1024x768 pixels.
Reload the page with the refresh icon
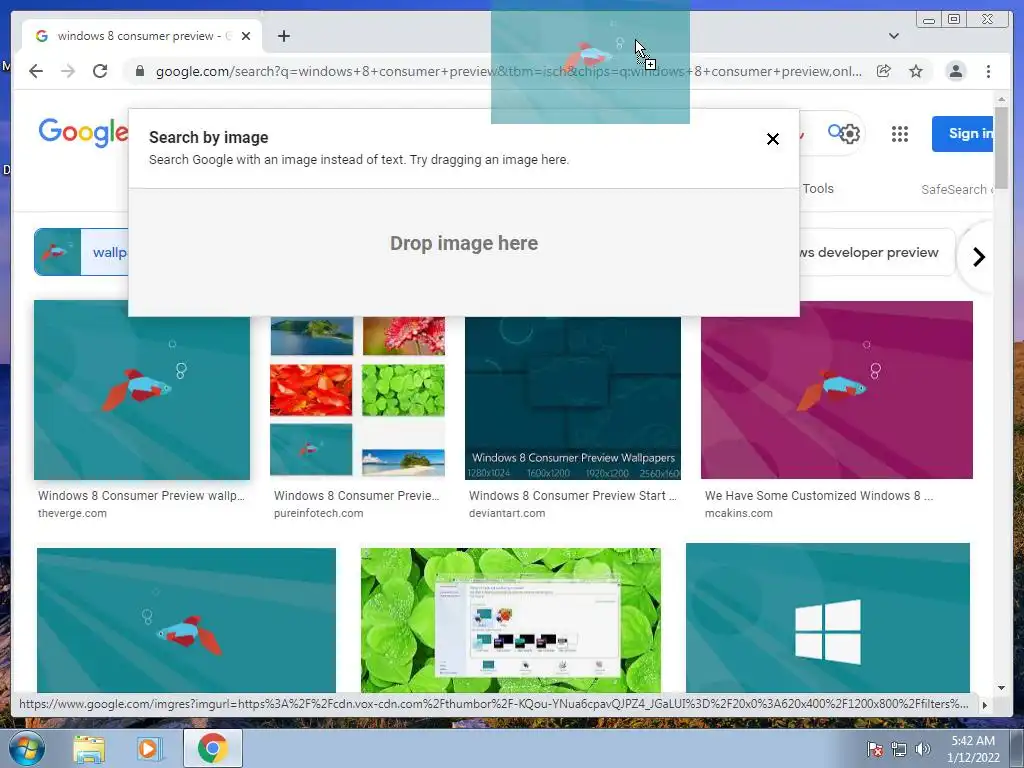100,71
